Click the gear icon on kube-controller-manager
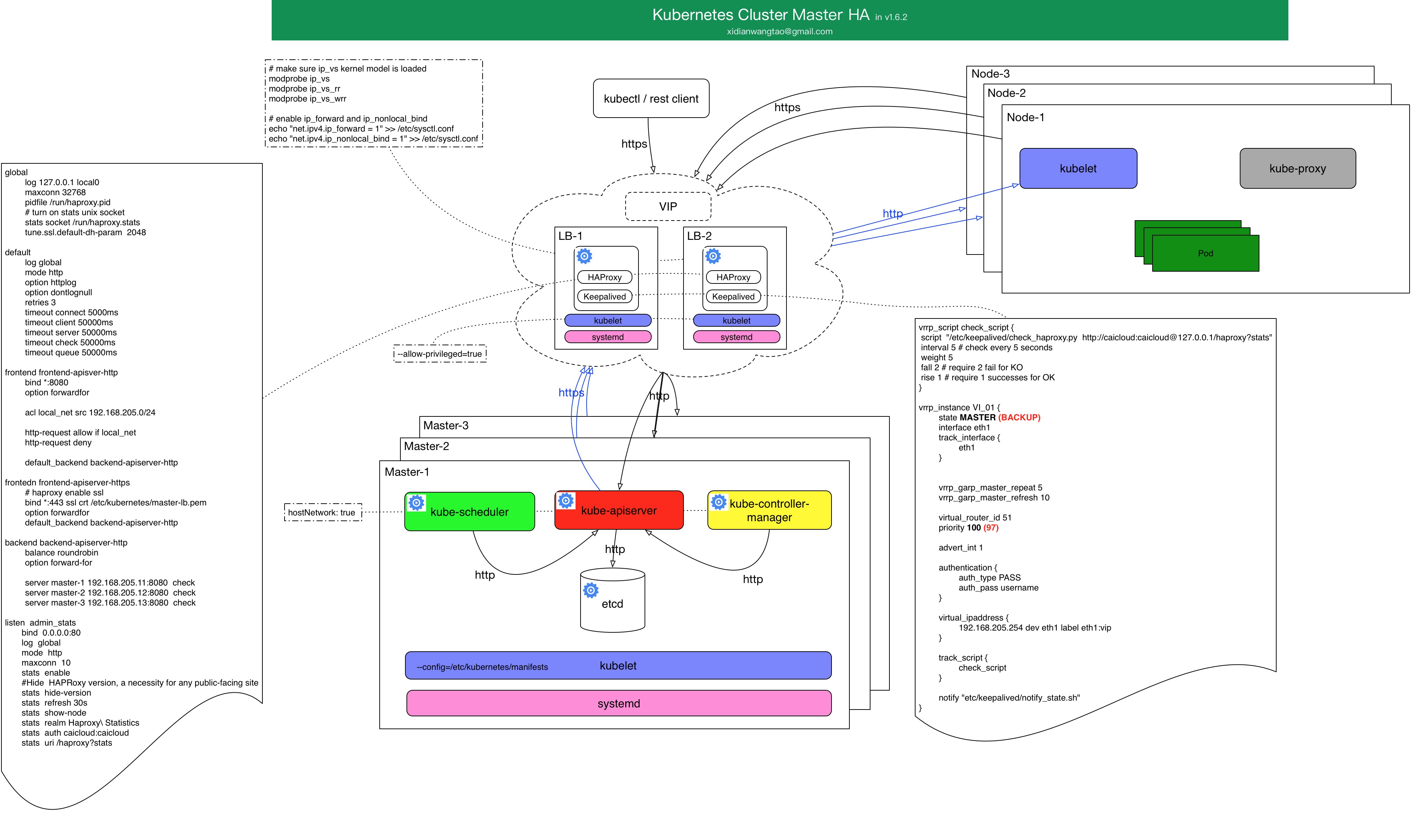Viewport: 1411px width, 840px height. (718, 501)
